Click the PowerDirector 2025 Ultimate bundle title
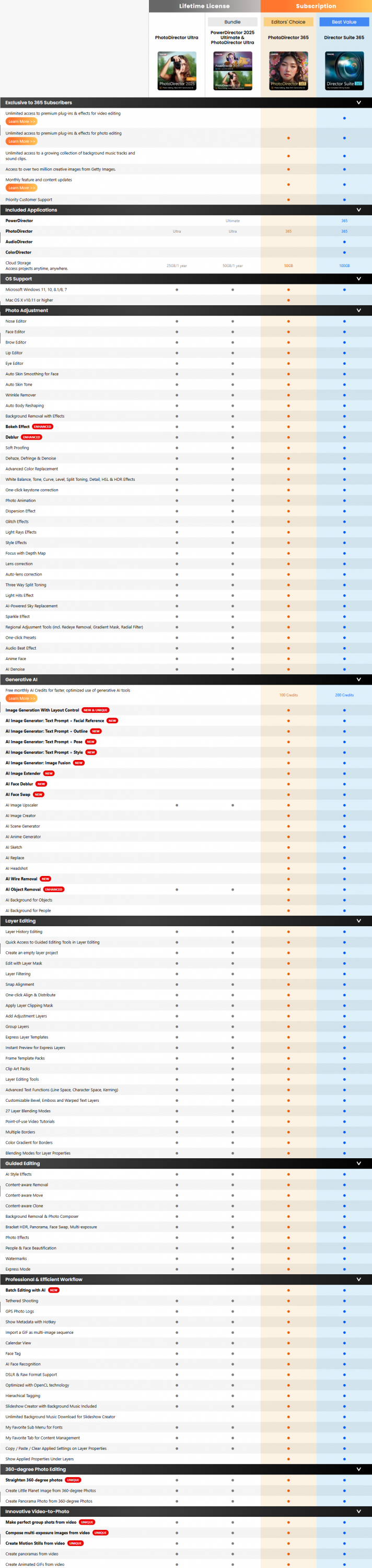Image resolution: width=372 pixels, height=1568 pixels. [x=233, y=38]
